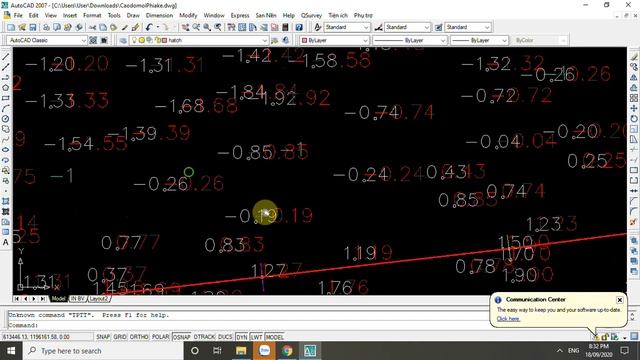
Task: Open the Dimension menu
Action: (159, 15)
